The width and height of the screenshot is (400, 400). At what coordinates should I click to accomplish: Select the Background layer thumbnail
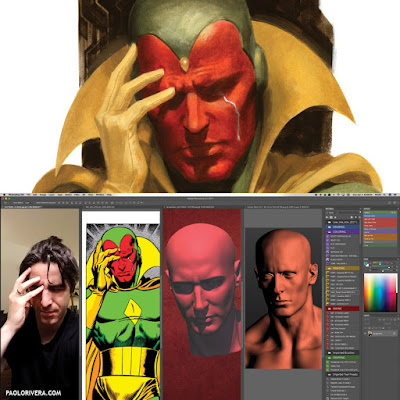tap(370, 333)
